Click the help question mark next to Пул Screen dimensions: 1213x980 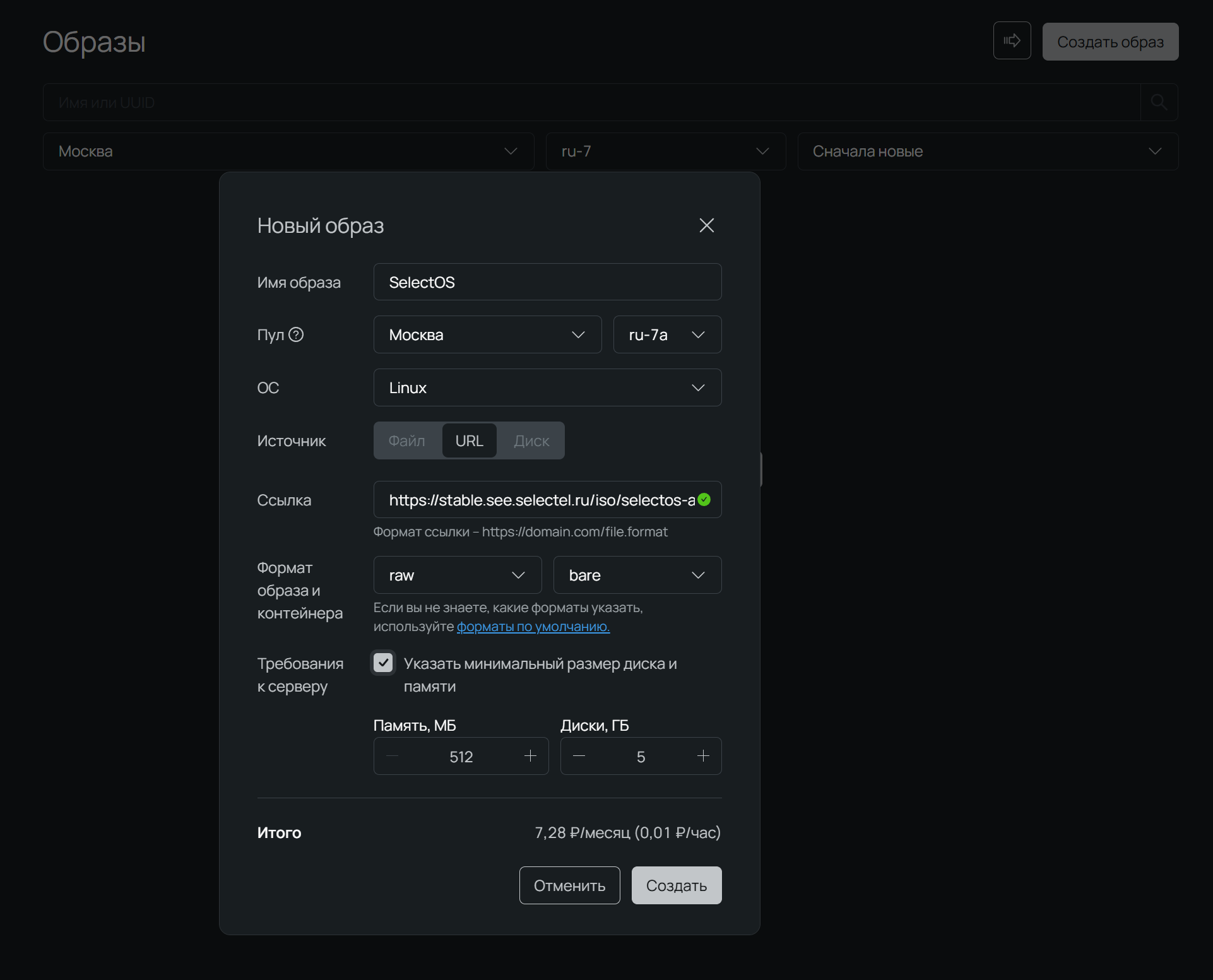tap(296, 334)
